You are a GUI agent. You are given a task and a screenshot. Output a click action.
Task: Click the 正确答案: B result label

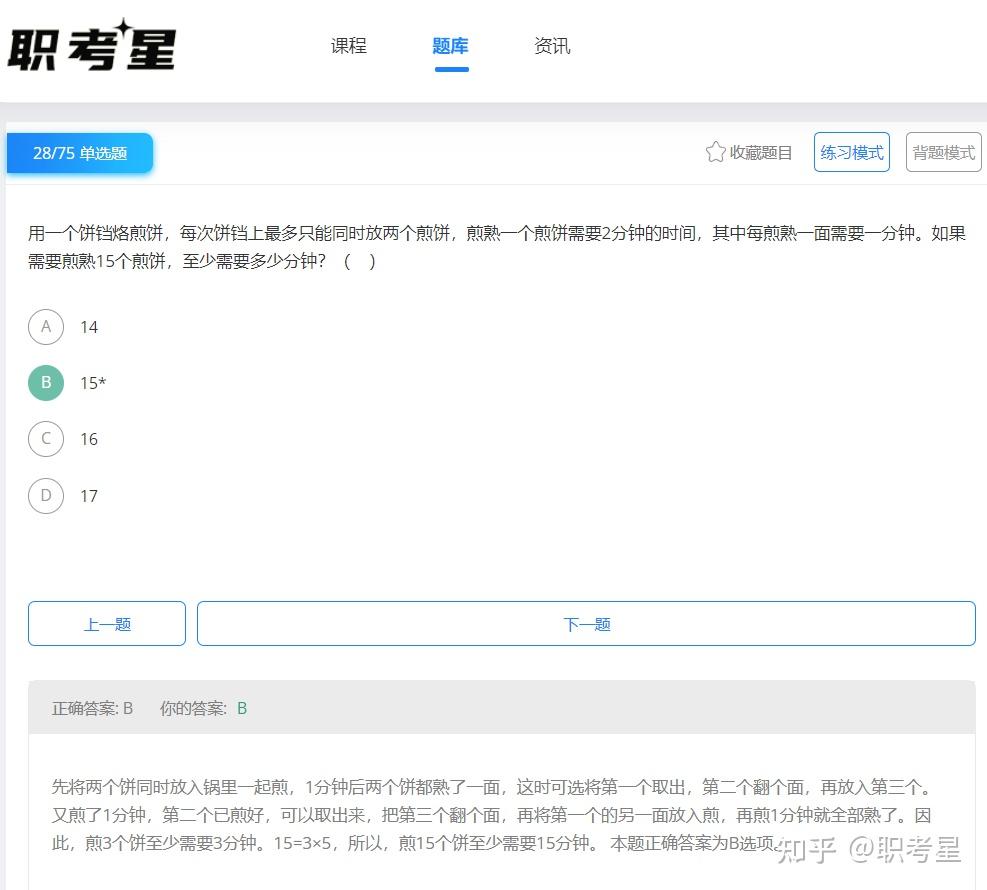pyautogui.click(x=91, y=707)
